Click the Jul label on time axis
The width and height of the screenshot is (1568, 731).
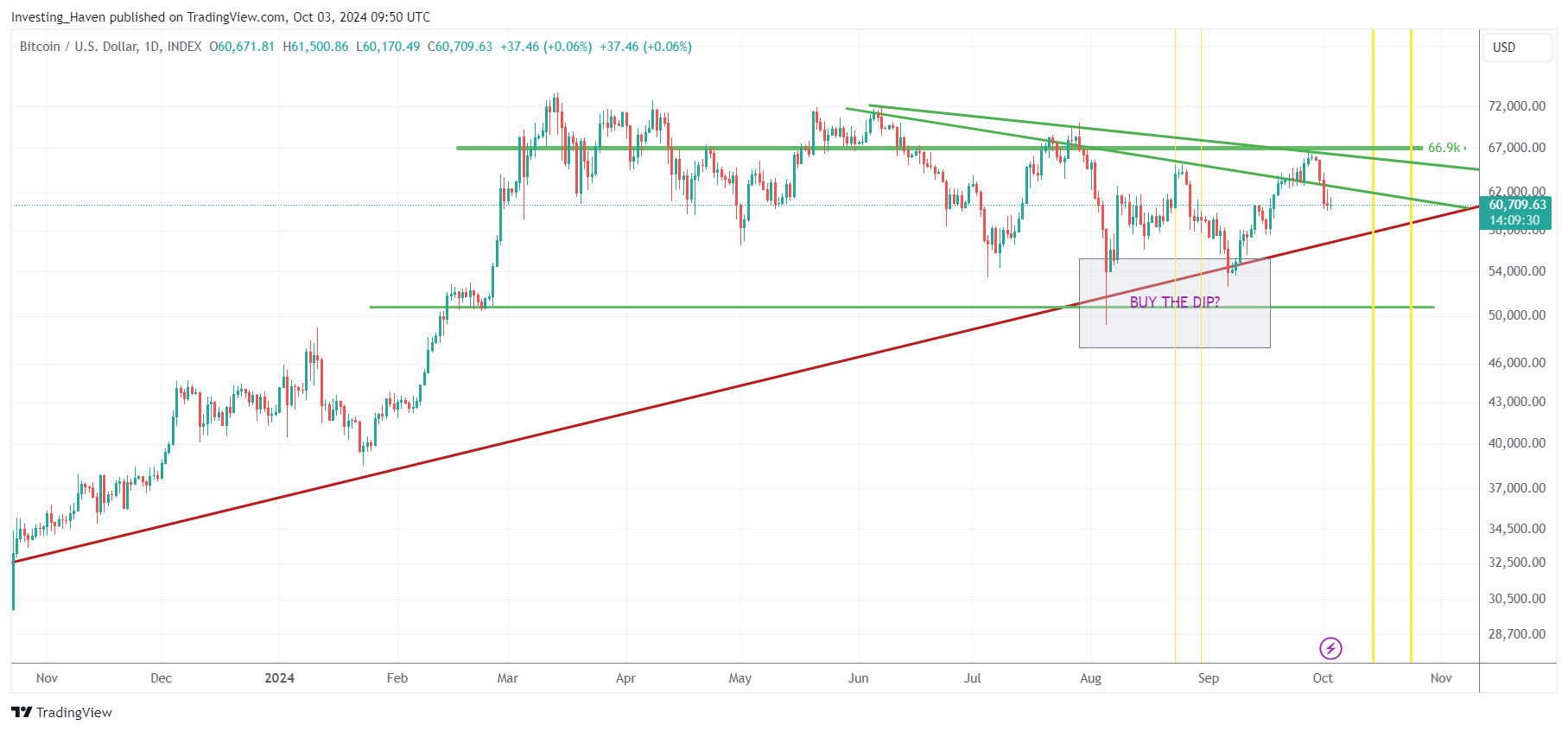pyautogui.click(x=973, y=678)
